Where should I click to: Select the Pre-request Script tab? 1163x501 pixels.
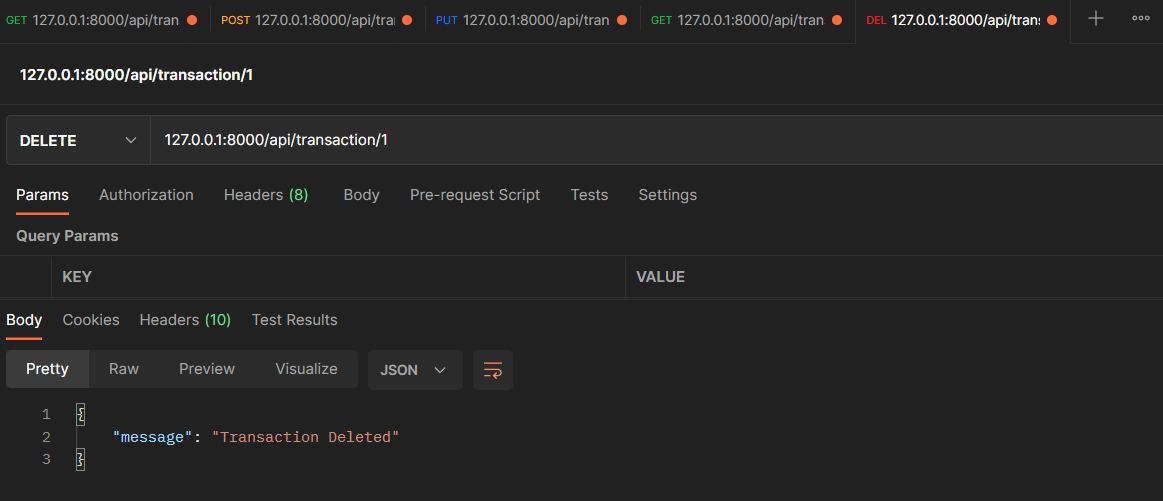(x=475, y=195)
